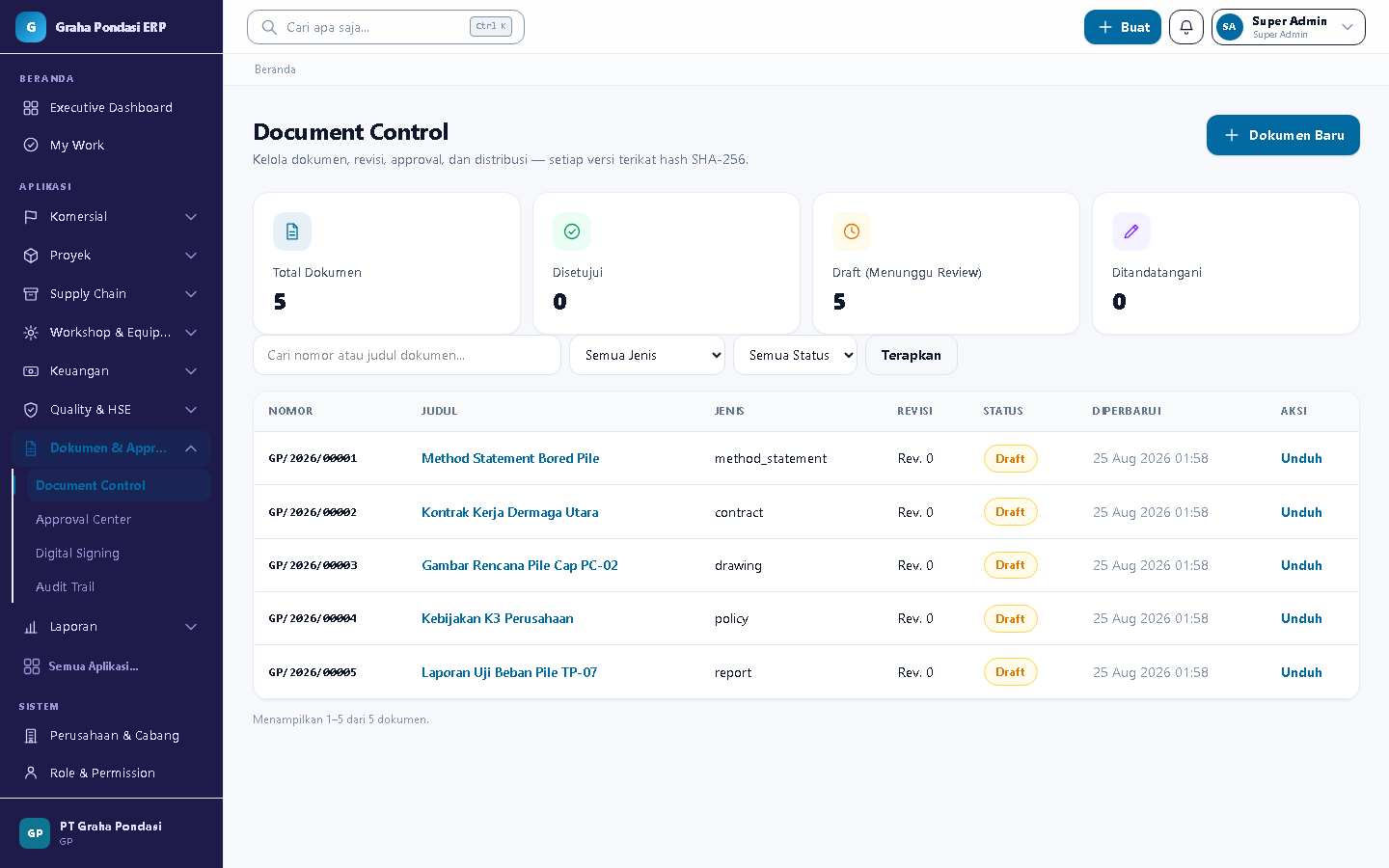
Task: Open Gambar Rencana Pile Cap PC-02
Action: tap(520, 565)
